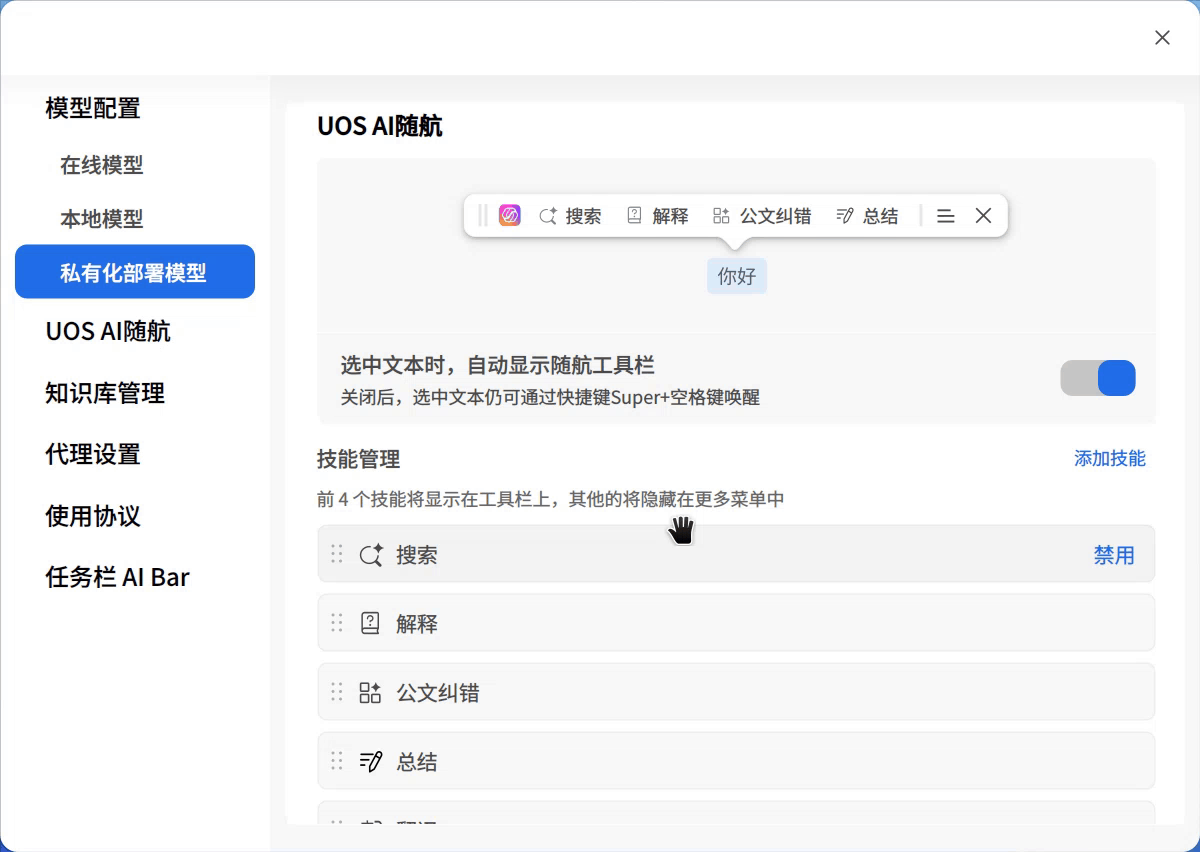Click the drag handle of 解释 skill row
This screenshot has width=1200, height=852.
click(x=337, y=623)
